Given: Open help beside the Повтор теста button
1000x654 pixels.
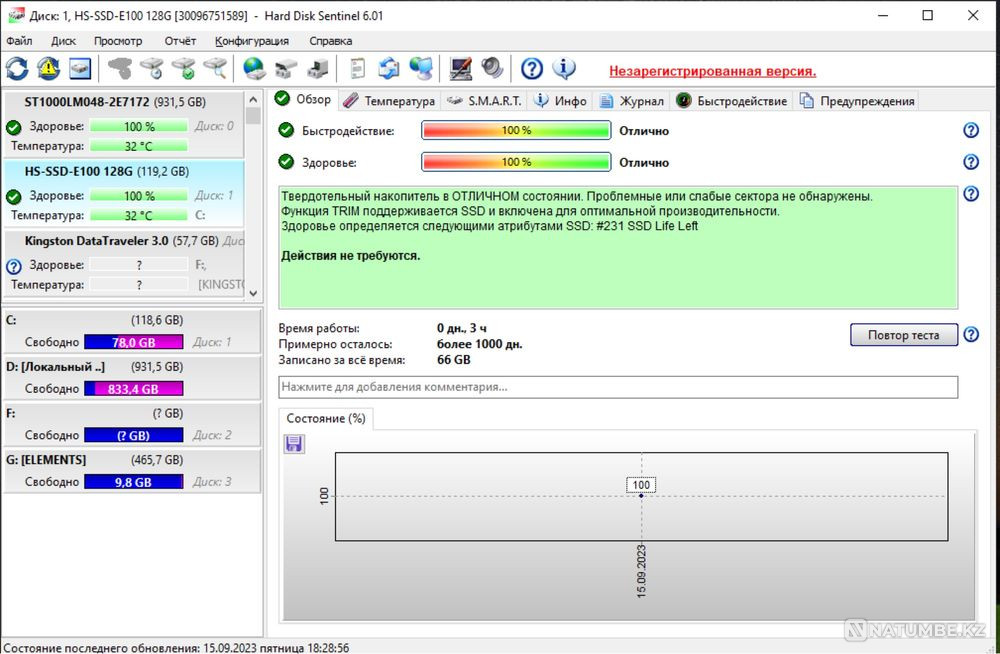Looking at the screenshot, I should tap(971, 334).
